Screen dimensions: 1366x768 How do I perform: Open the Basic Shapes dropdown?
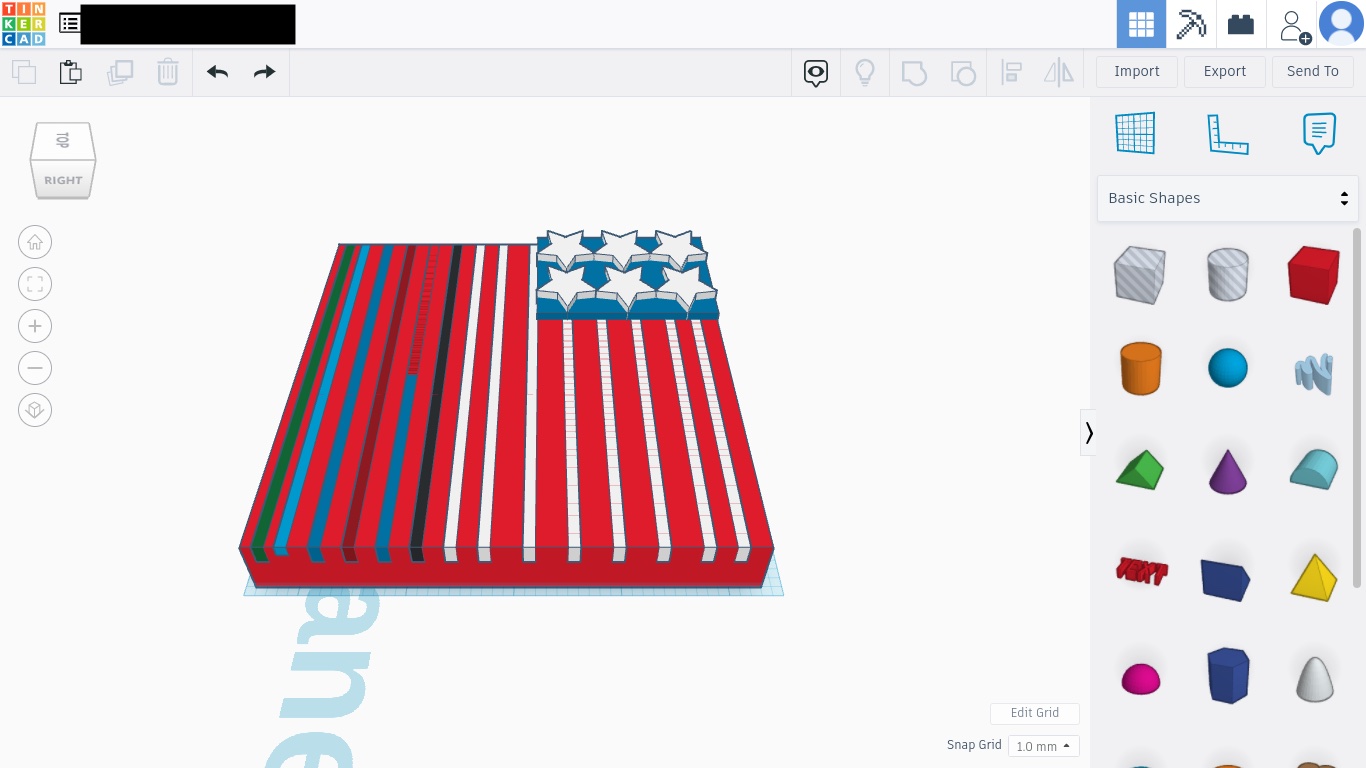(1227, 198)
